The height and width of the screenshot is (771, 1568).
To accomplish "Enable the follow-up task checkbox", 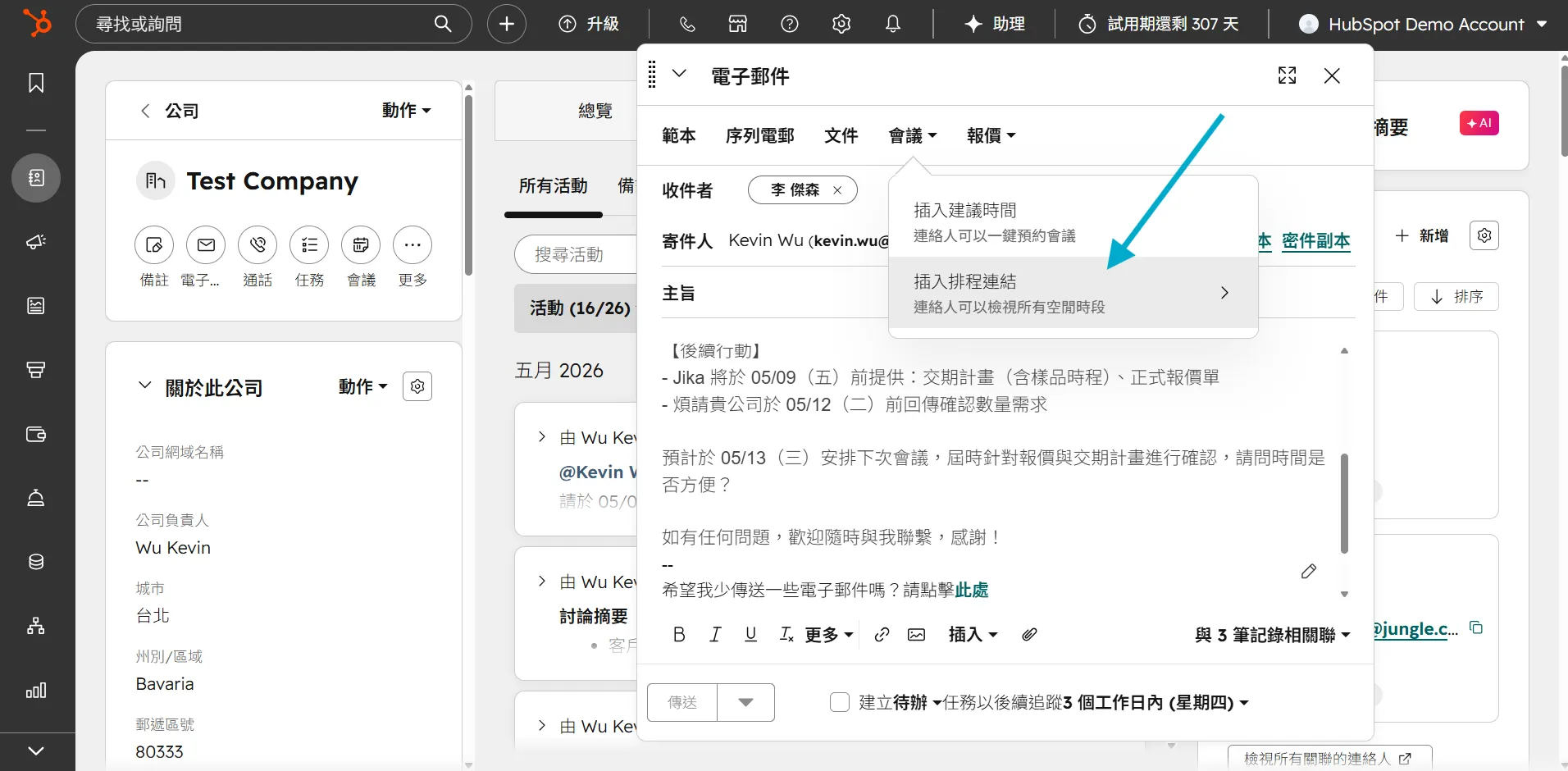I will [840, 702].
